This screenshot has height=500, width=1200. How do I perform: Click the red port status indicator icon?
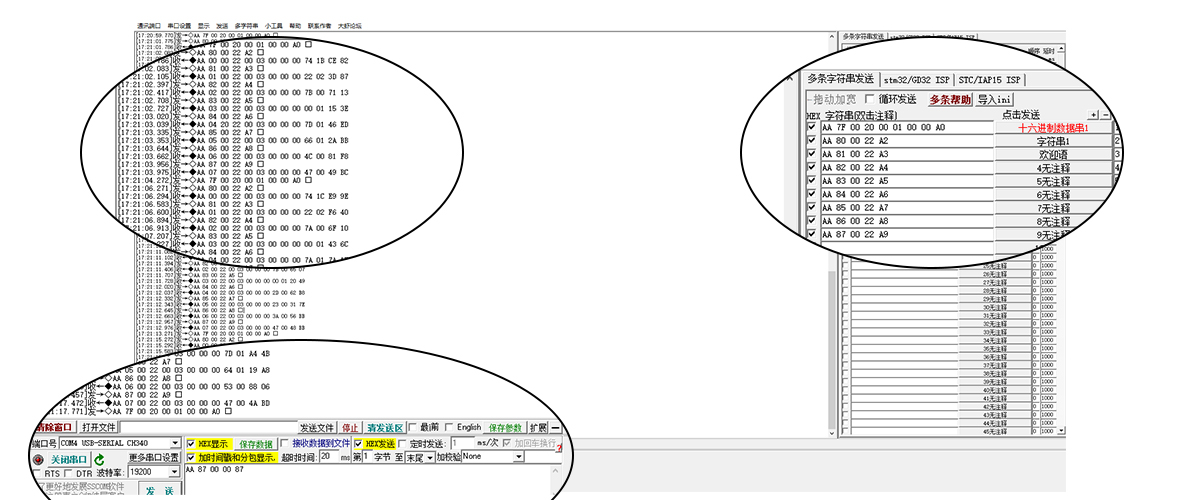(x=39, y=458)
